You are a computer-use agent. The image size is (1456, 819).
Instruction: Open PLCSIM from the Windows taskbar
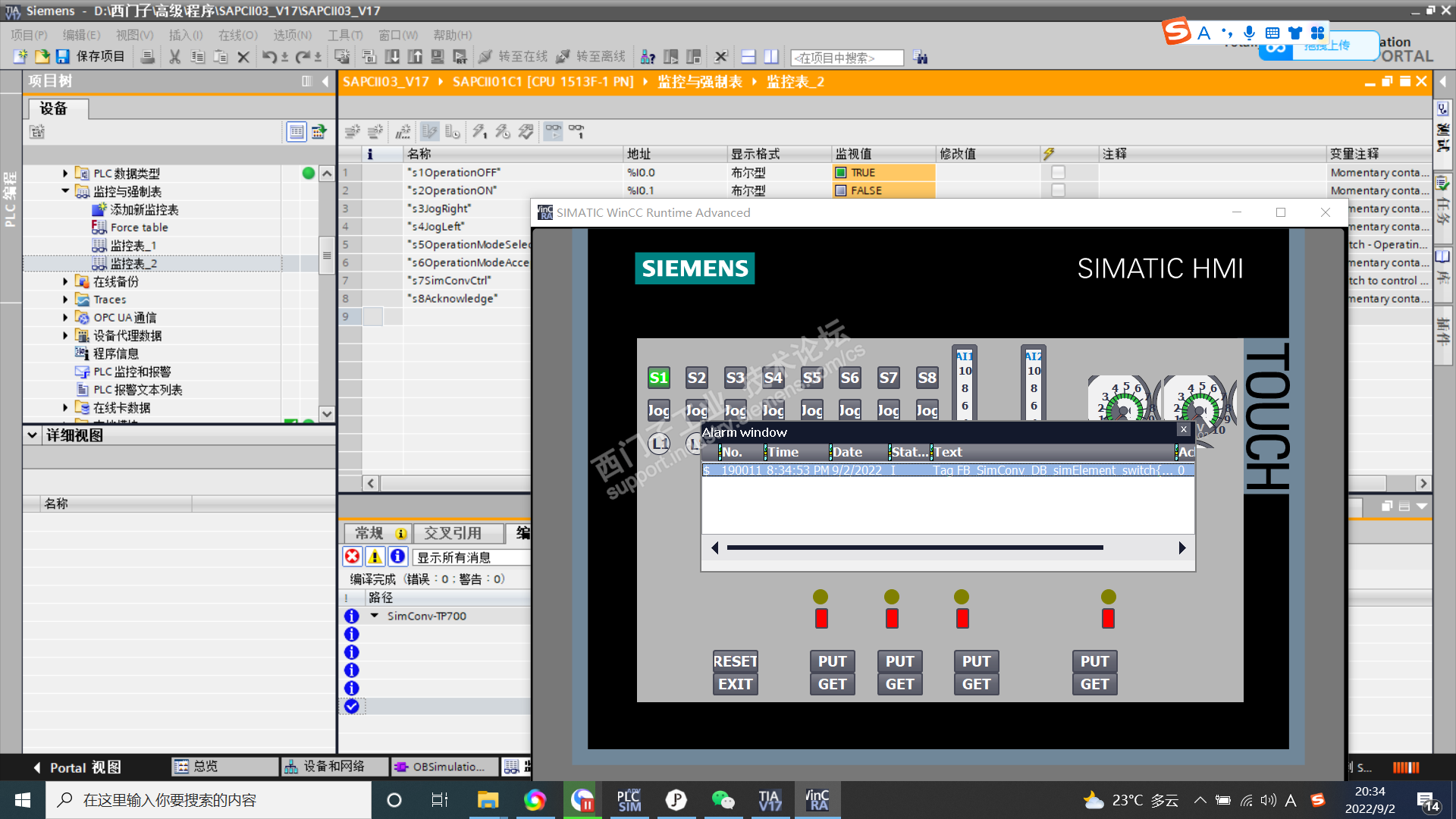(629, 800)
